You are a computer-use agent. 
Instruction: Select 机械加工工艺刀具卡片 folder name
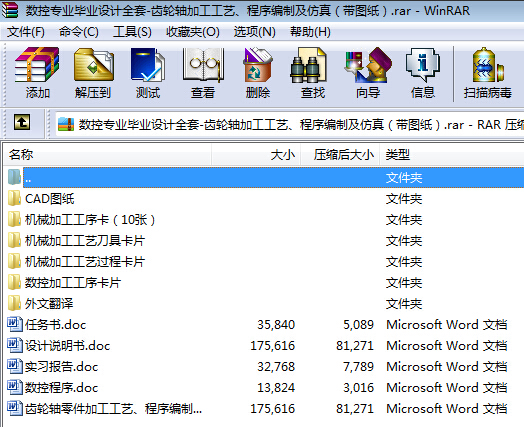point(85,241)
